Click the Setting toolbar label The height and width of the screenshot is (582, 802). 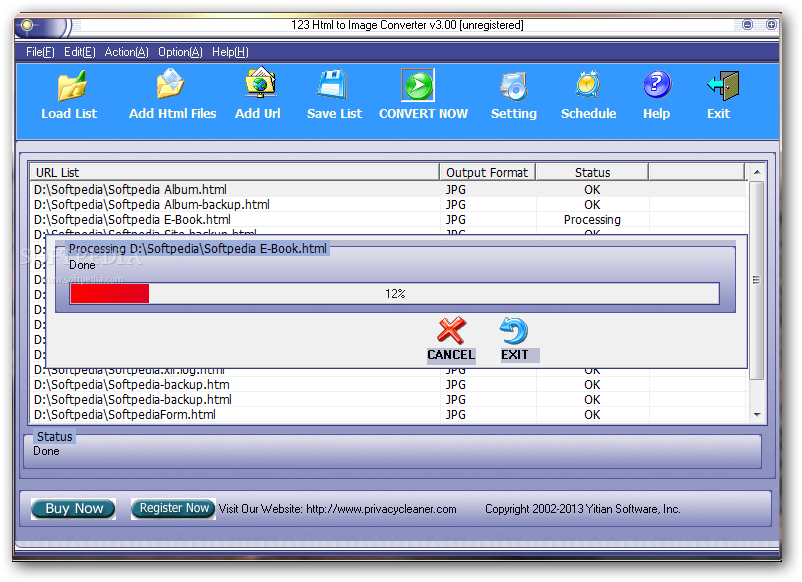click(514, 114)
